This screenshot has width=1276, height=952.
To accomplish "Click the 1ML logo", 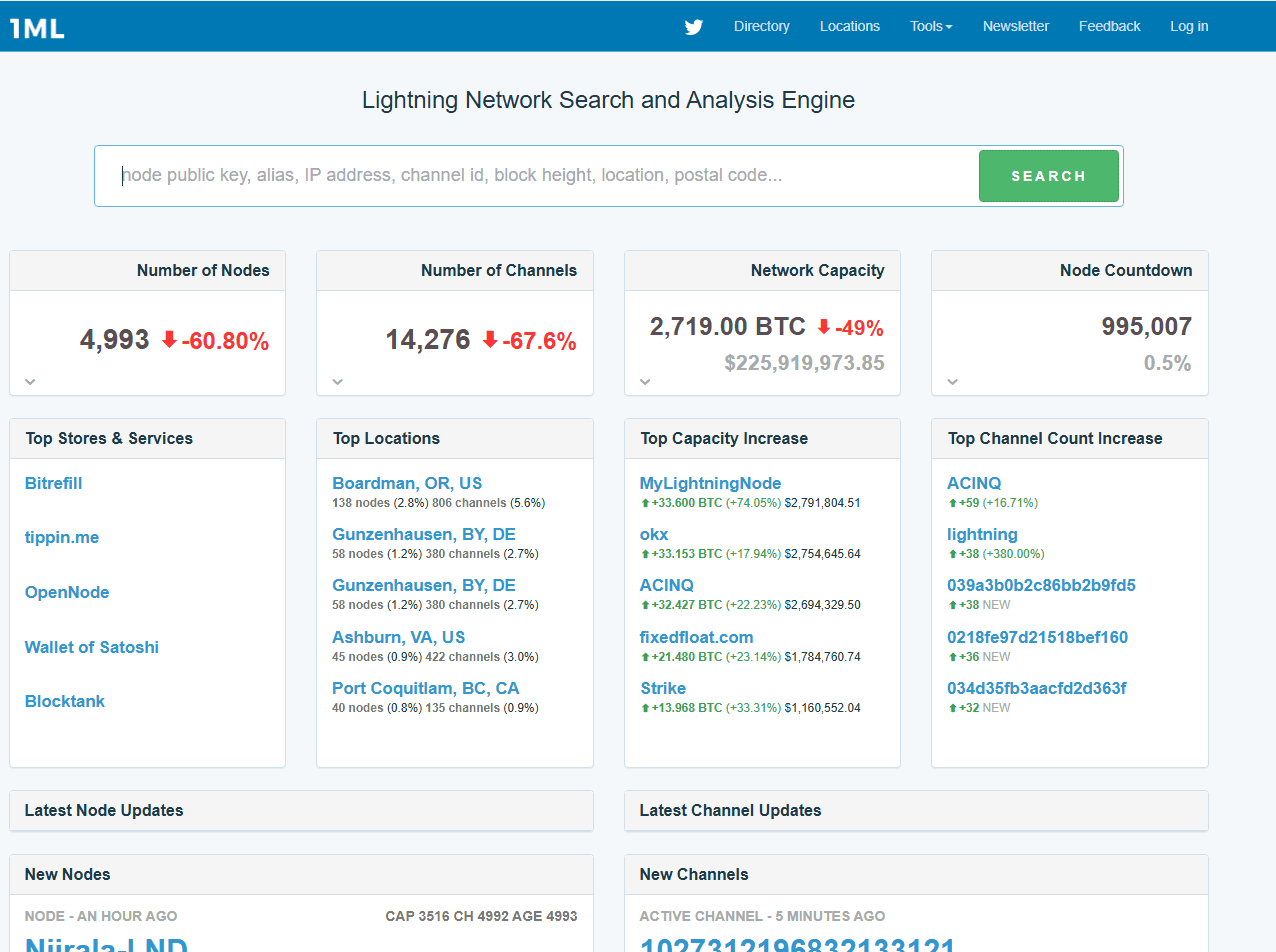I will click(37, 27).
